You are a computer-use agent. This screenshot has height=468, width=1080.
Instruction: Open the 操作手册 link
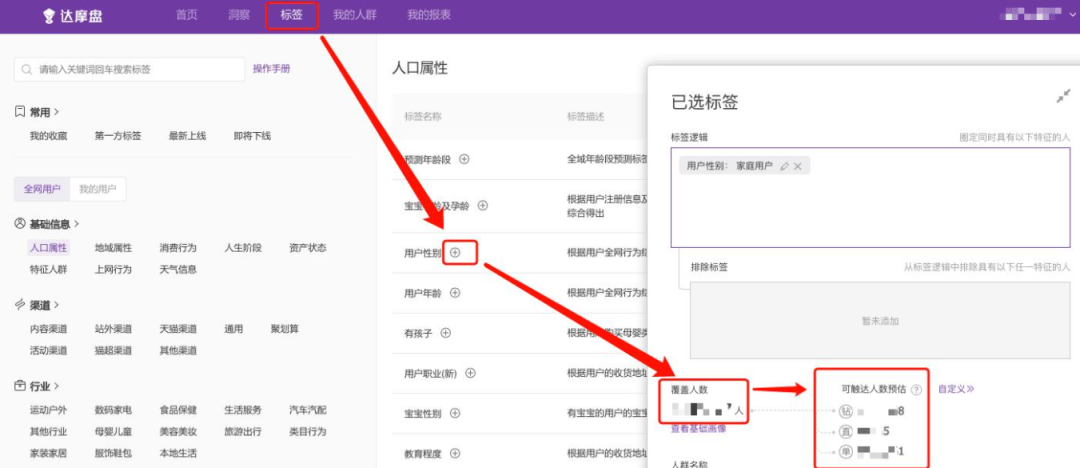tap(271, 69)
